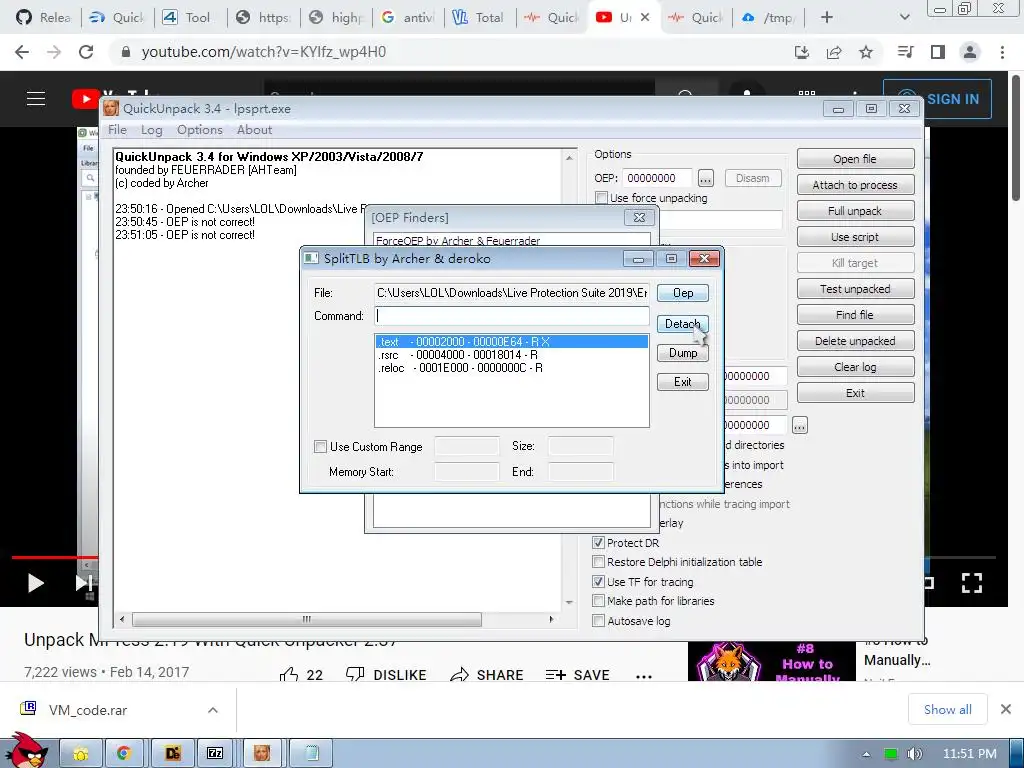Click the share page icon in address bar

(x=834, y=52)
